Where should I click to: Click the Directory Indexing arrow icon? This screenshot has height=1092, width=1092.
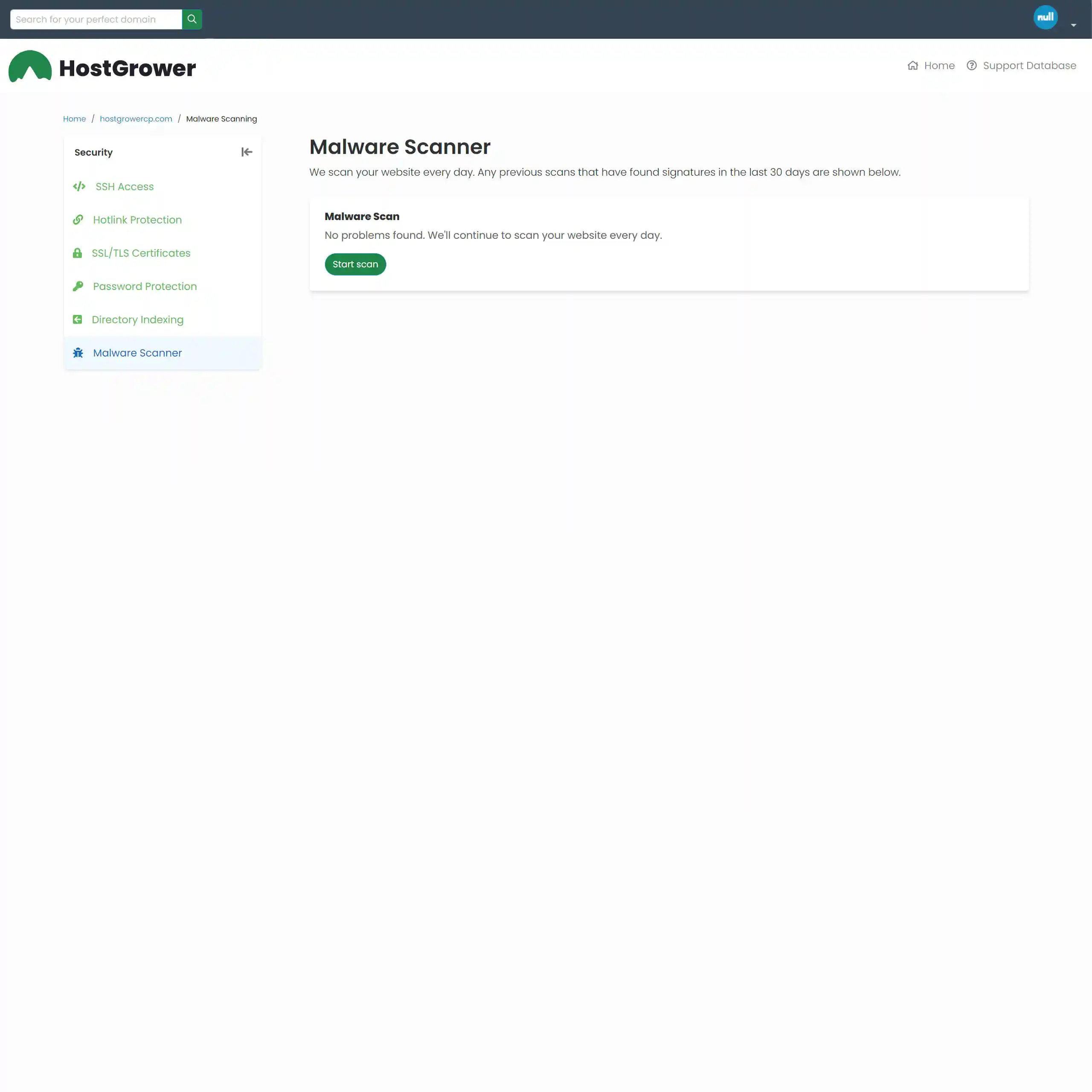[78, 320]
